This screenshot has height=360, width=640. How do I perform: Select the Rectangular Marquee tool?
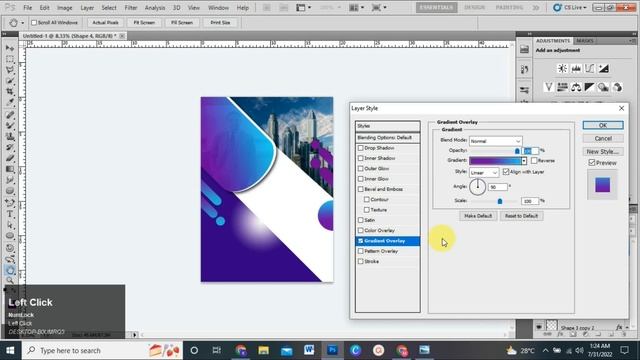pos(10,59)
